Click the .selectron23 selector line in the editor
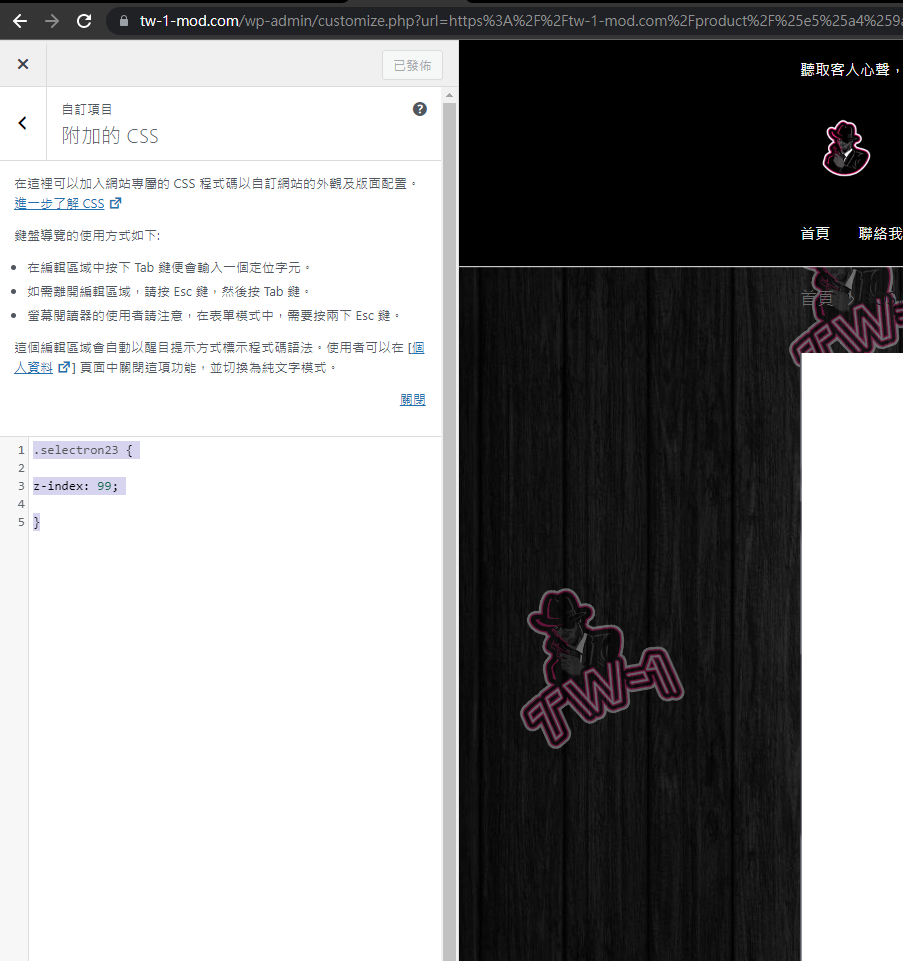 pos(83,450)
